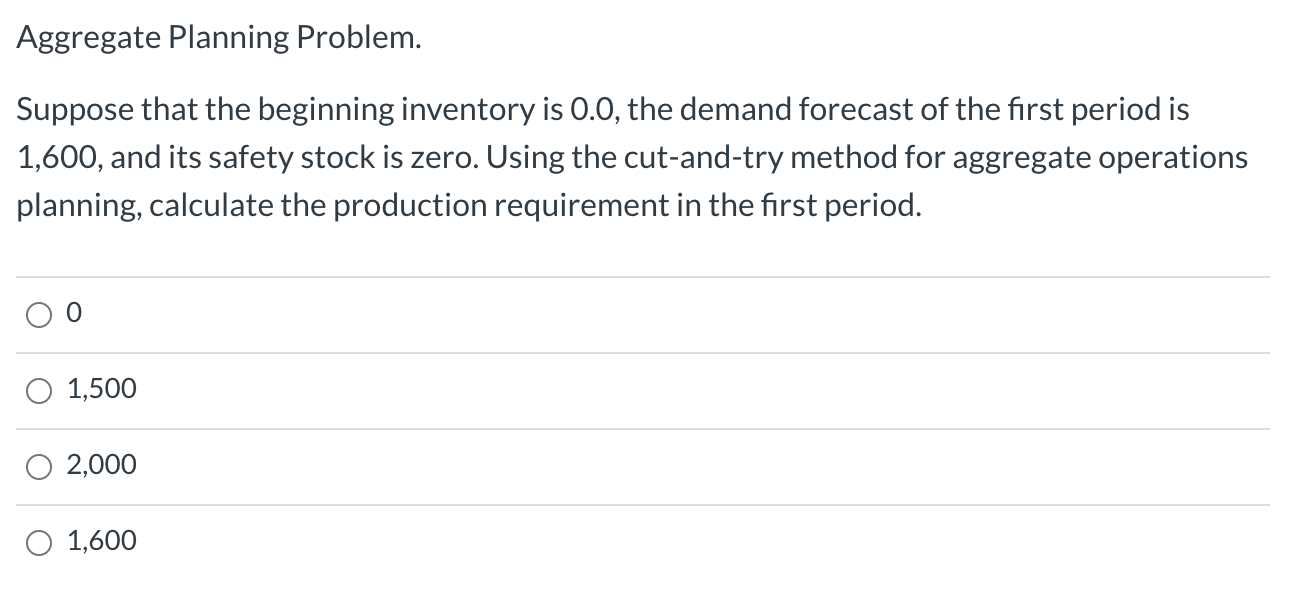This screenshot has width=1290, height=594.
Task: Click the label text reading 1,500
Action: (x=100, y=390)
